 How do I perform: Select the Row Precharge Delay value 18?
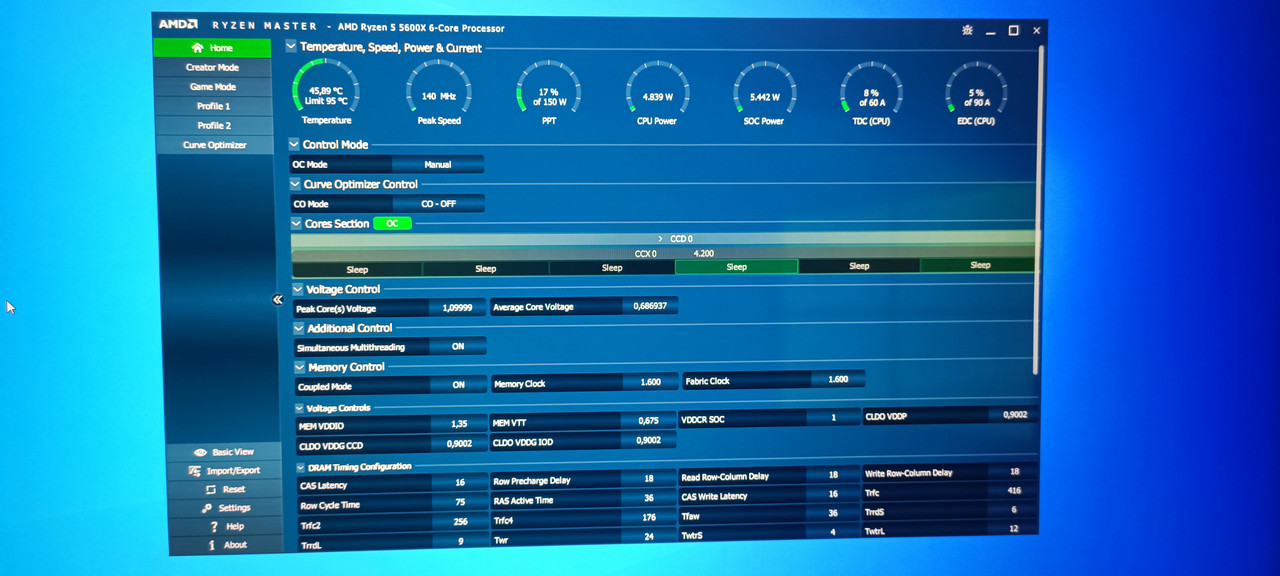click(x=648, y=479)
